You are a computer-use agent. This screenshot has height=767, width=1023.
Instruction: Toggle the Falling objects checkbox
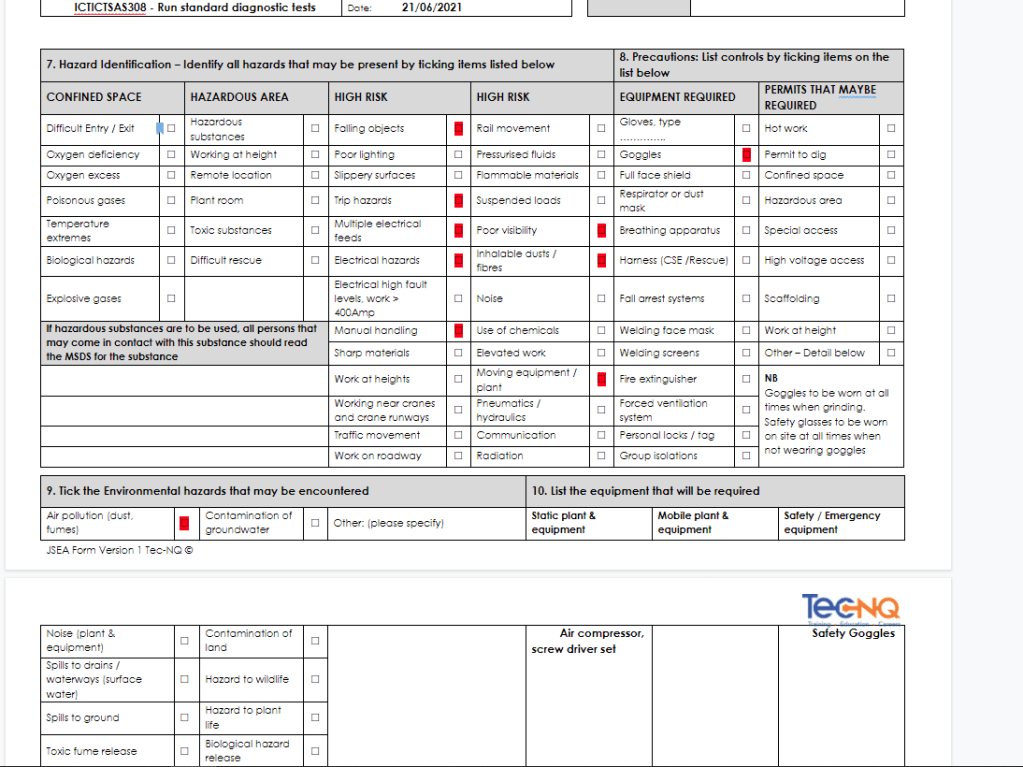(x=458, y=128)
